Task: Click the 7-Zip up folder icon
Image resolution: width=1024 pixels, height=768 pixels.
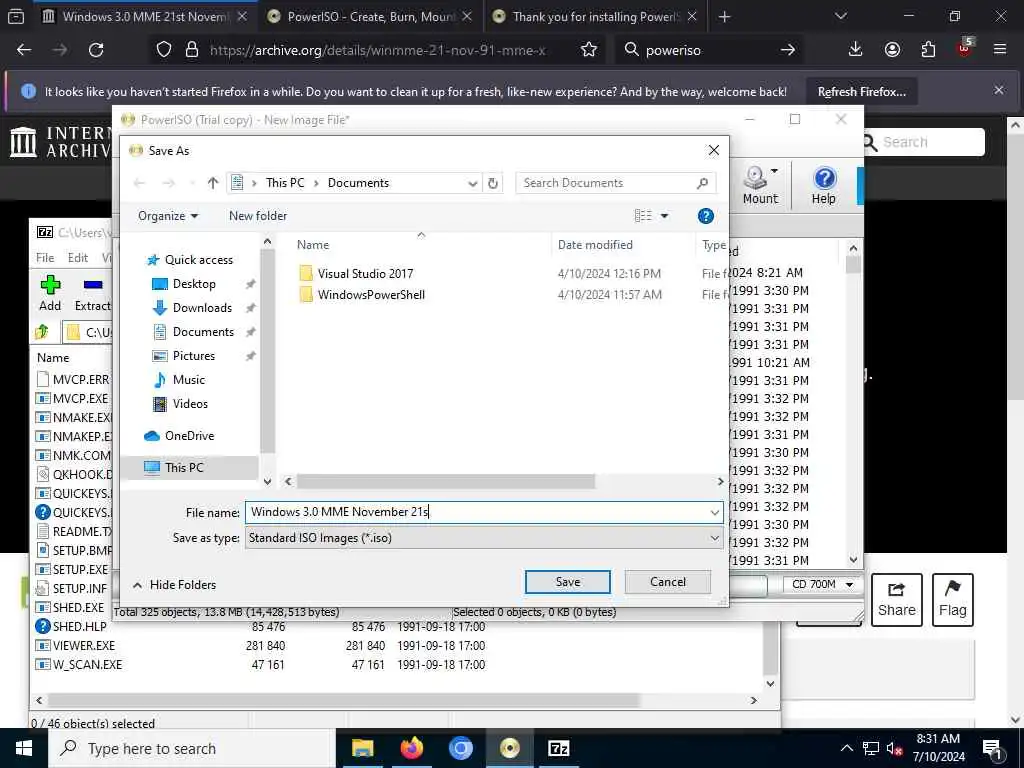Action: click(x=42, y=332)
